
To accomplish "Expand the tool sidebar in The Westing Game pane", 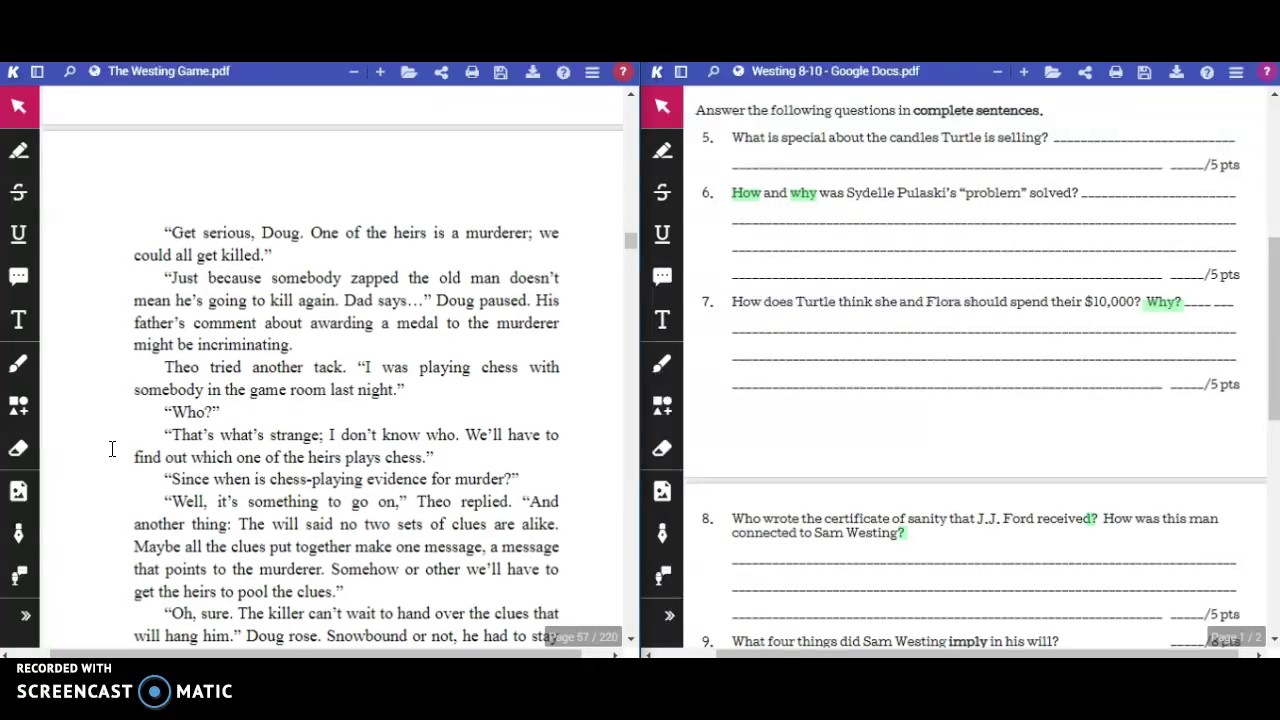I will pyautogui.click(x=25, y=616).
